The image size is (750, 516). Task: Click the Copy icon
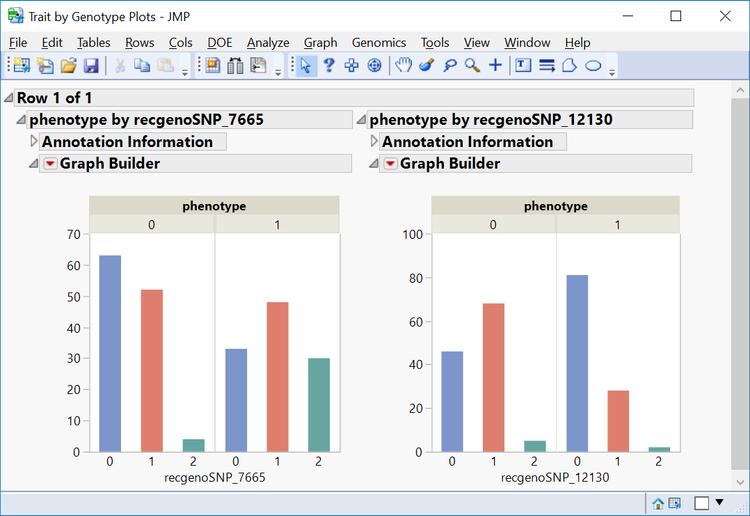[x=142, y=65]
